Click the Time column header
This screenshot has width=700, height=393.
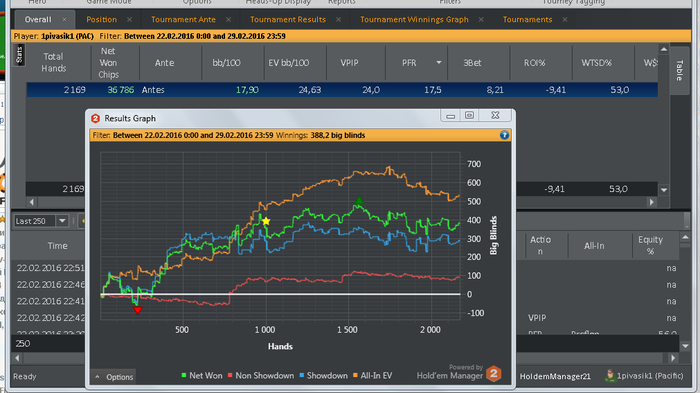pyautogui.click(x=58, y=246)
